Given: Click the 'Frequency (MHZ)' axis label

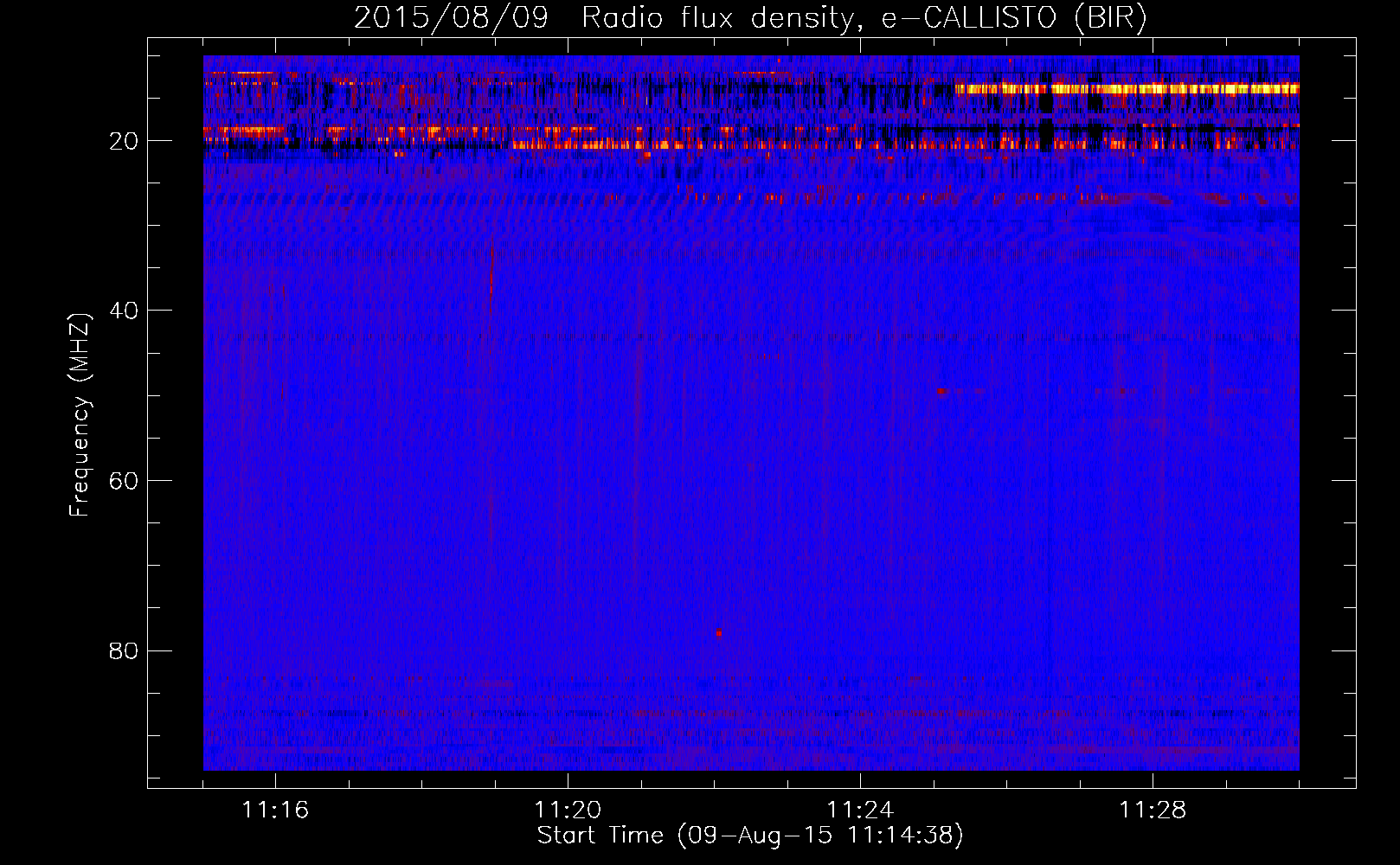Looking at the screenshot, I should (x=80, y=415).
